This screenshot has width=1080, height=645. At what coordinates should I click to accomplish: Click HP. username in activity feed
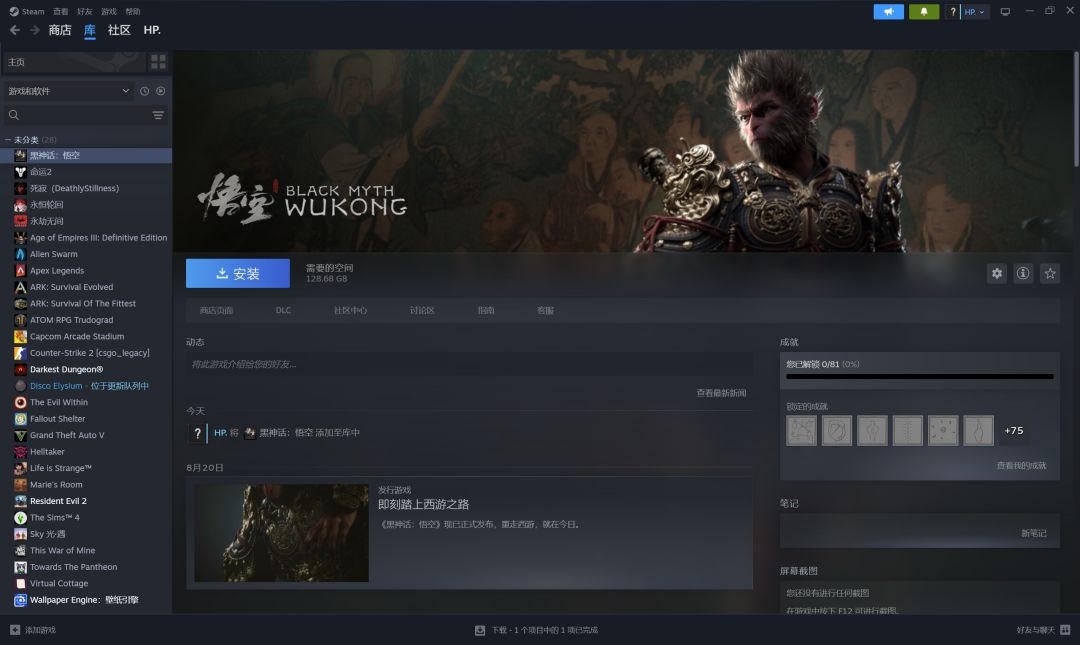coord(220,433)
